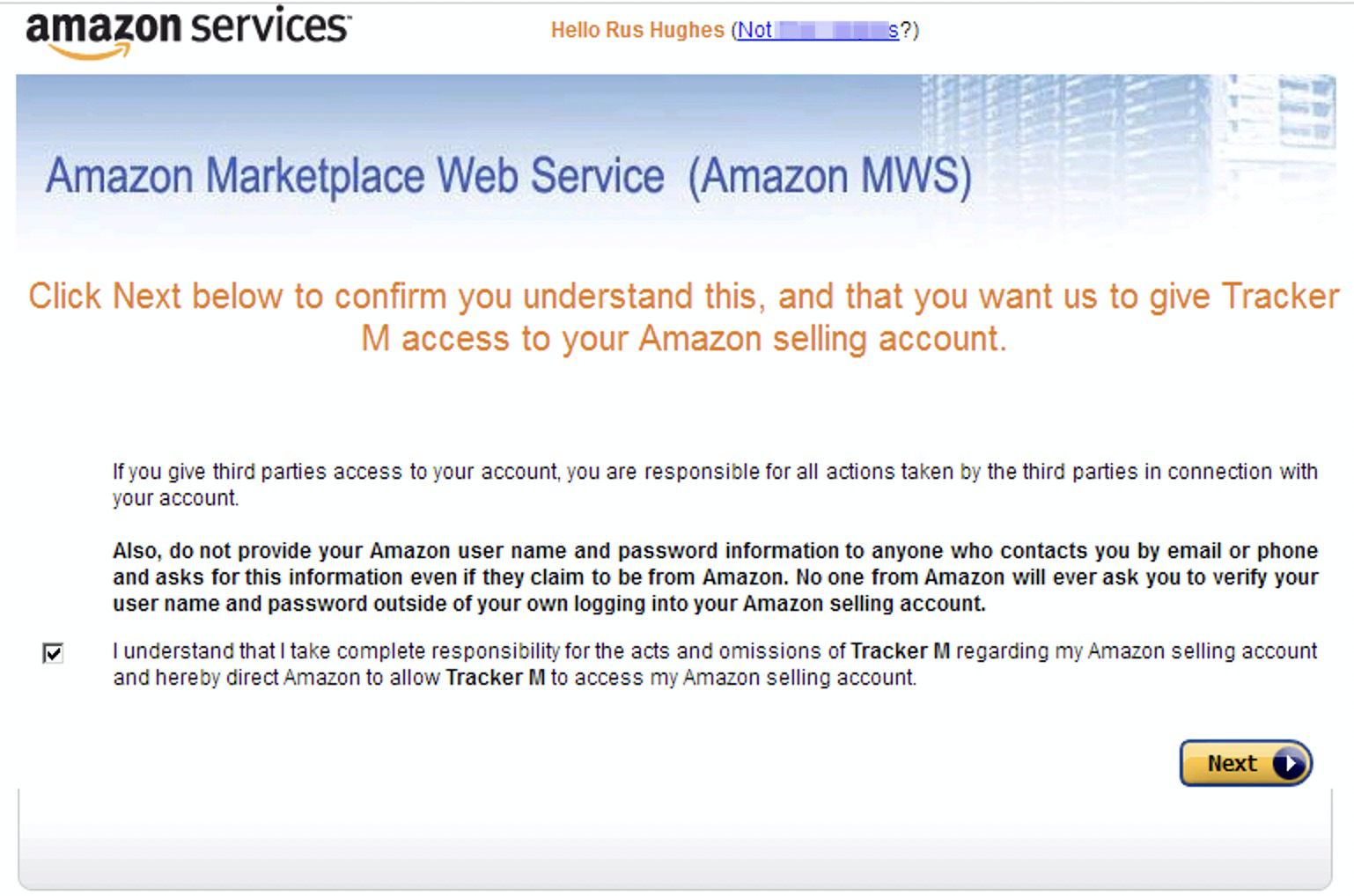This screenshot has width=1354, height=896.
Task: Click the Amazon Services logo
Action: pyautogui.click(x=188, y=33)
